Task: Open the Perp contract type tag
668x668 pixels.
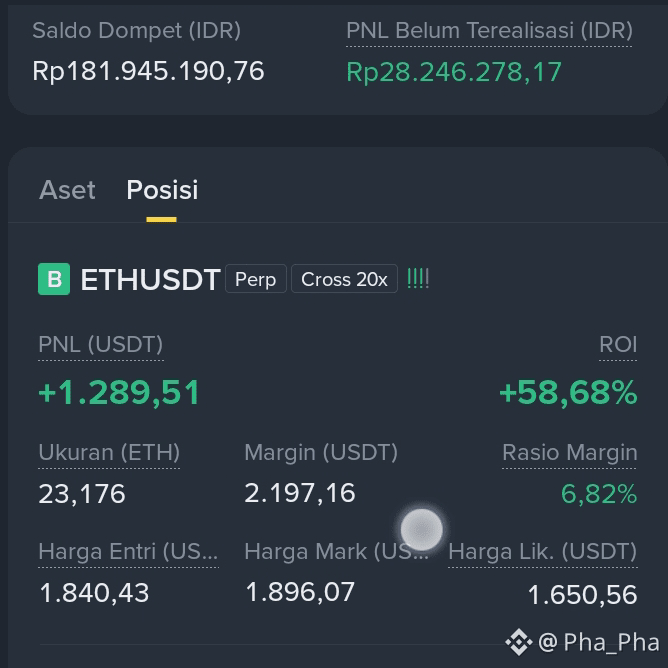Action: [x=256, y=279]
